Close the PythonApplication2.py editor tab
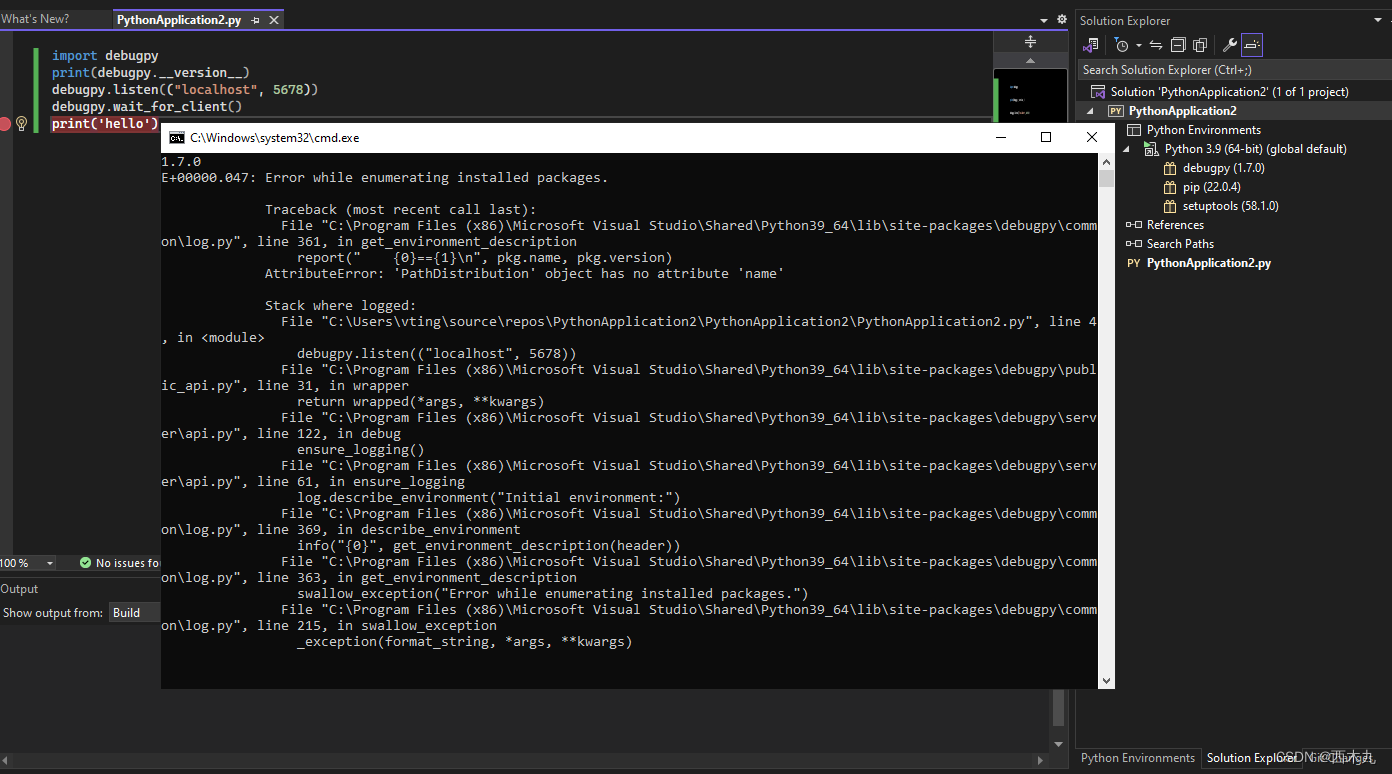This screenshot has width=1392, height=774. click(x=275, y=20)
